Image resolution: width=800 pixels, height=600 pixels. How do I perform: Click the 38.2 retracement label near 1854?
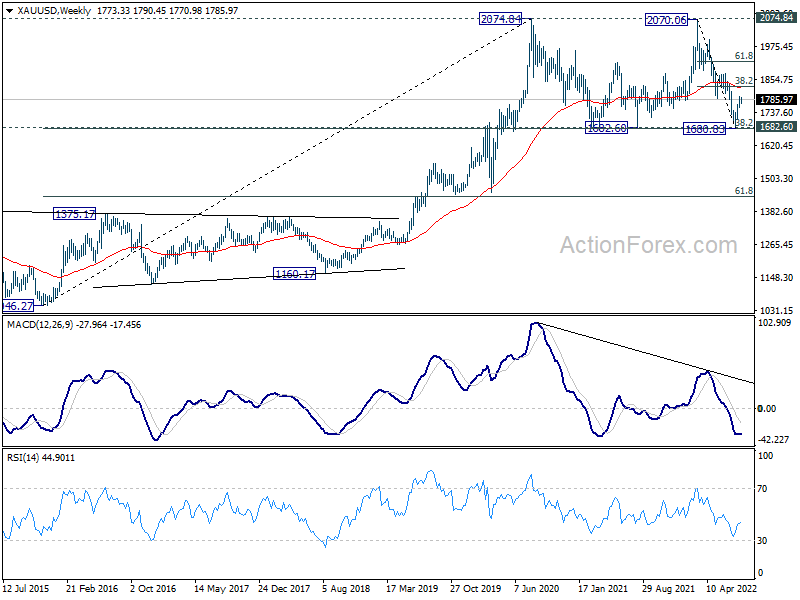(744, 80)
